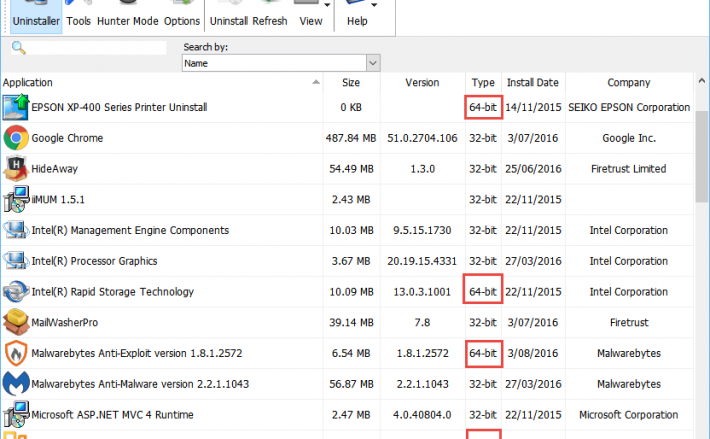Open the Search by Name combo box

(x=281, y=63)
